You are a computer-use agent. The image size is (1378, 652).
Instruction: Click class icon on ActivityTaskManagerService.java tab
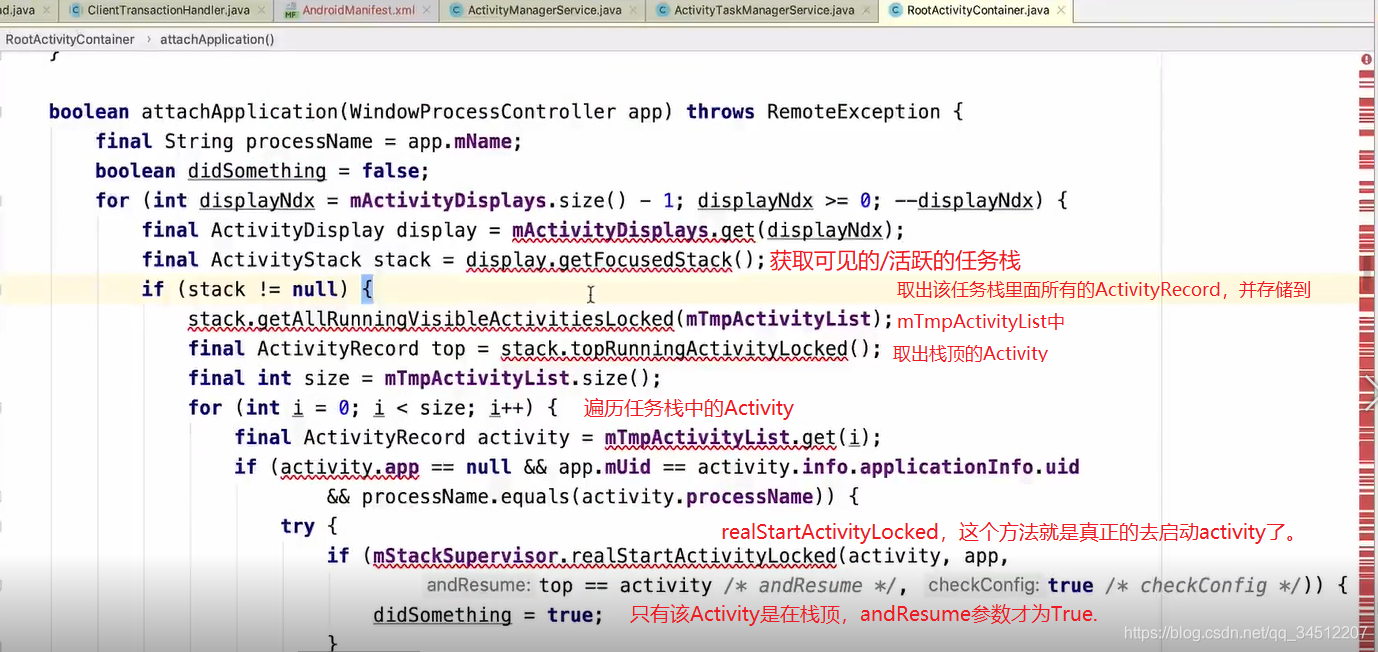tap(663, 10)
